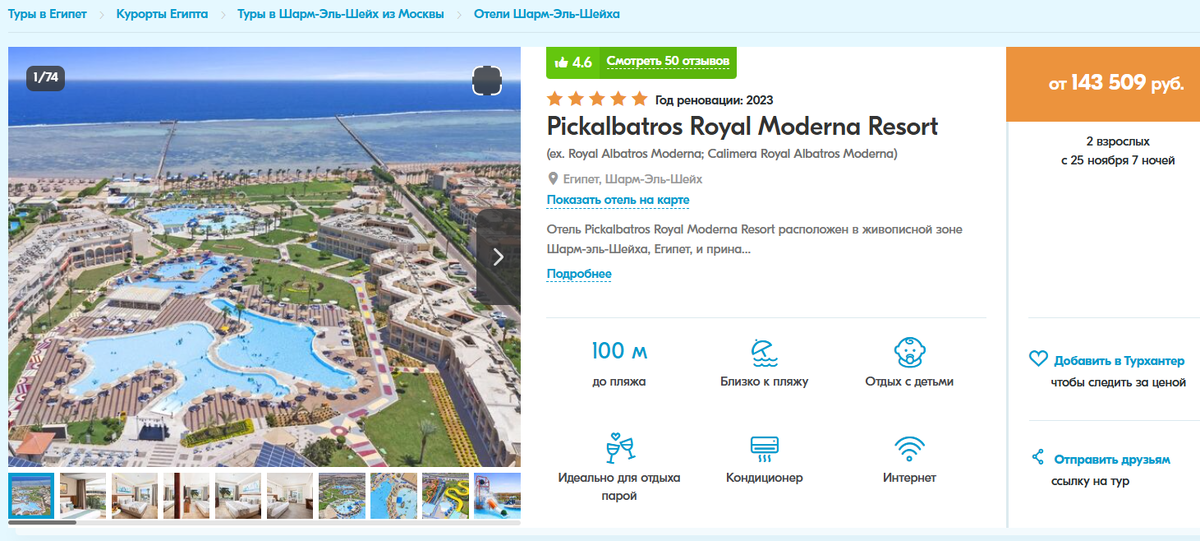1200x541 pixels.
Task: Click the main hotel aerial photo
Action: (264, 257)
